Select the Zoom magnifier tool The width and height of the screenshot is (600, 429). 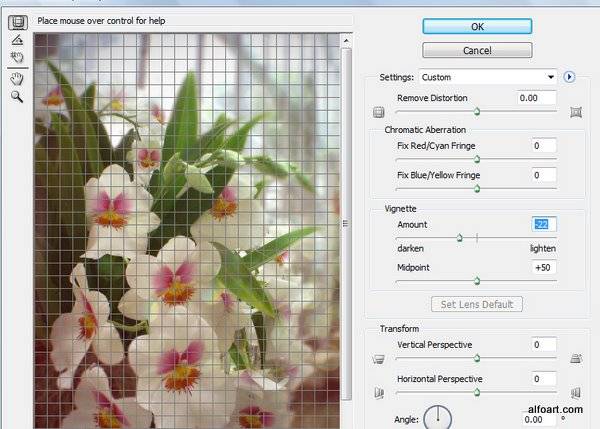coord(17,96)
